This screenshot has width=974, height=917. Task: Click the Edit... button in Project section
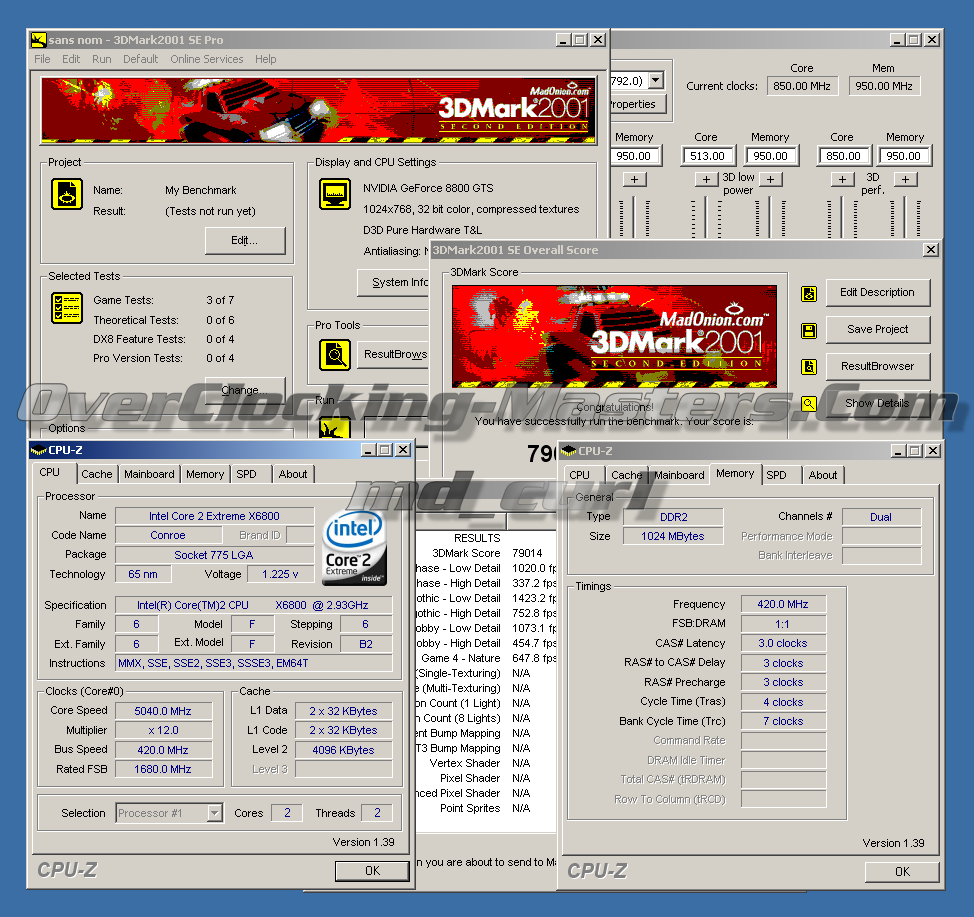[x=245, y=240]
